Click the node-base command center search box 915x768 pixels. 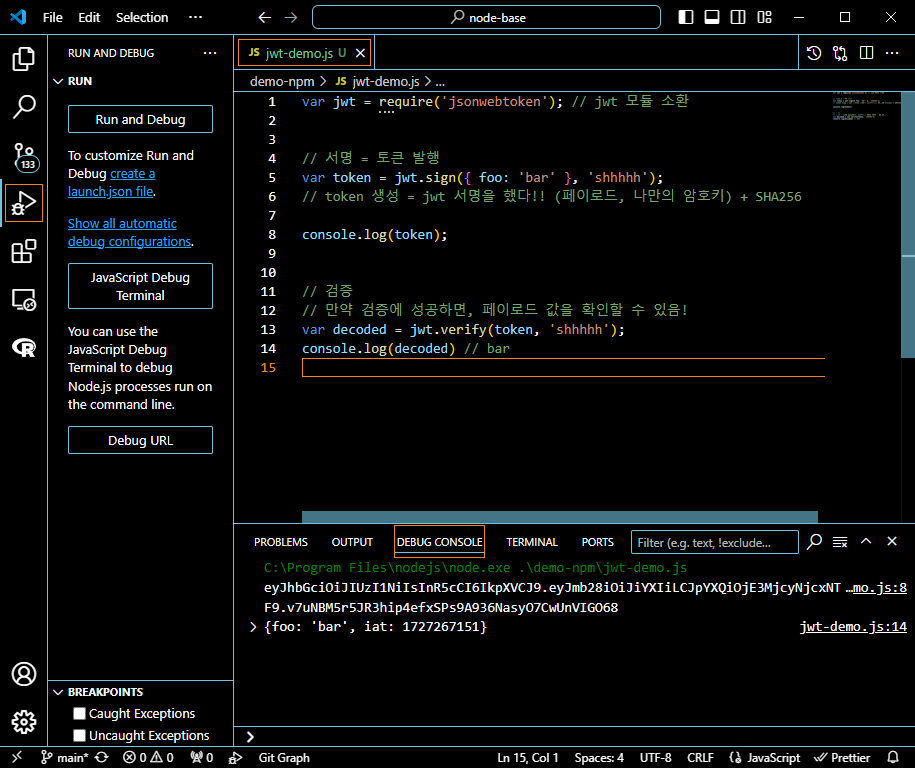(x=486, y=18)
